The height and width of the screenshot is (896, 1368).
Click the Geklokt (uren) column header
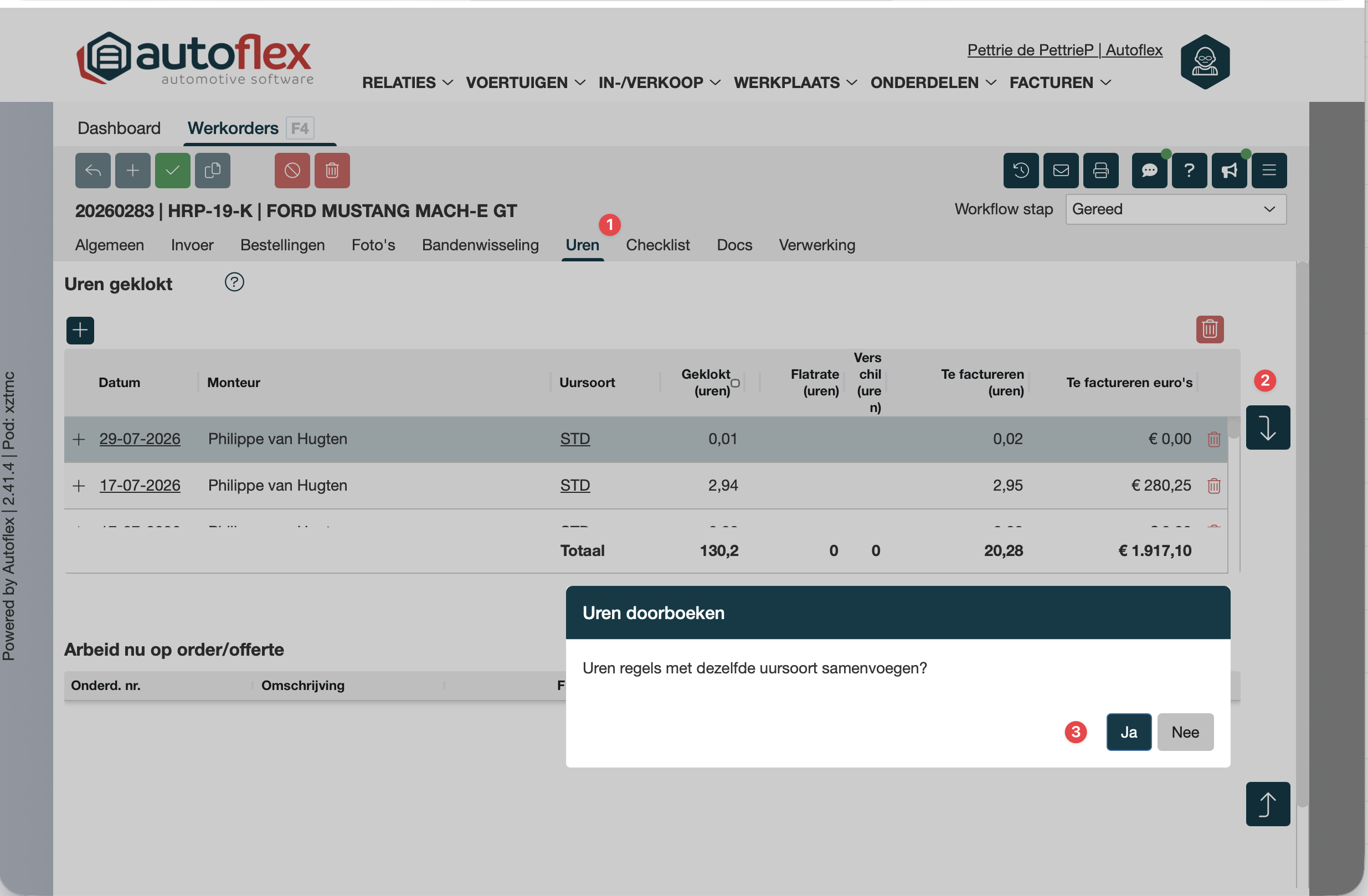[x=706, y=383]
